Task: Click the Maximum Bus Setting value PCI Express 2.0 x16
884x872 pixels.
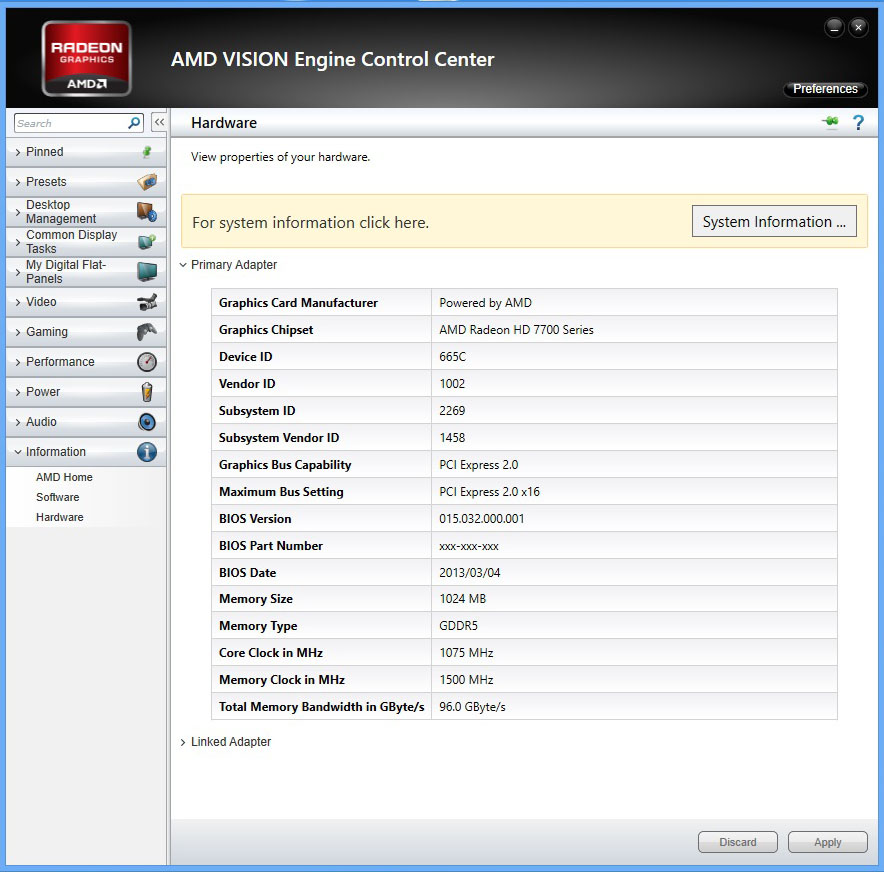Action: pos(489,492)
